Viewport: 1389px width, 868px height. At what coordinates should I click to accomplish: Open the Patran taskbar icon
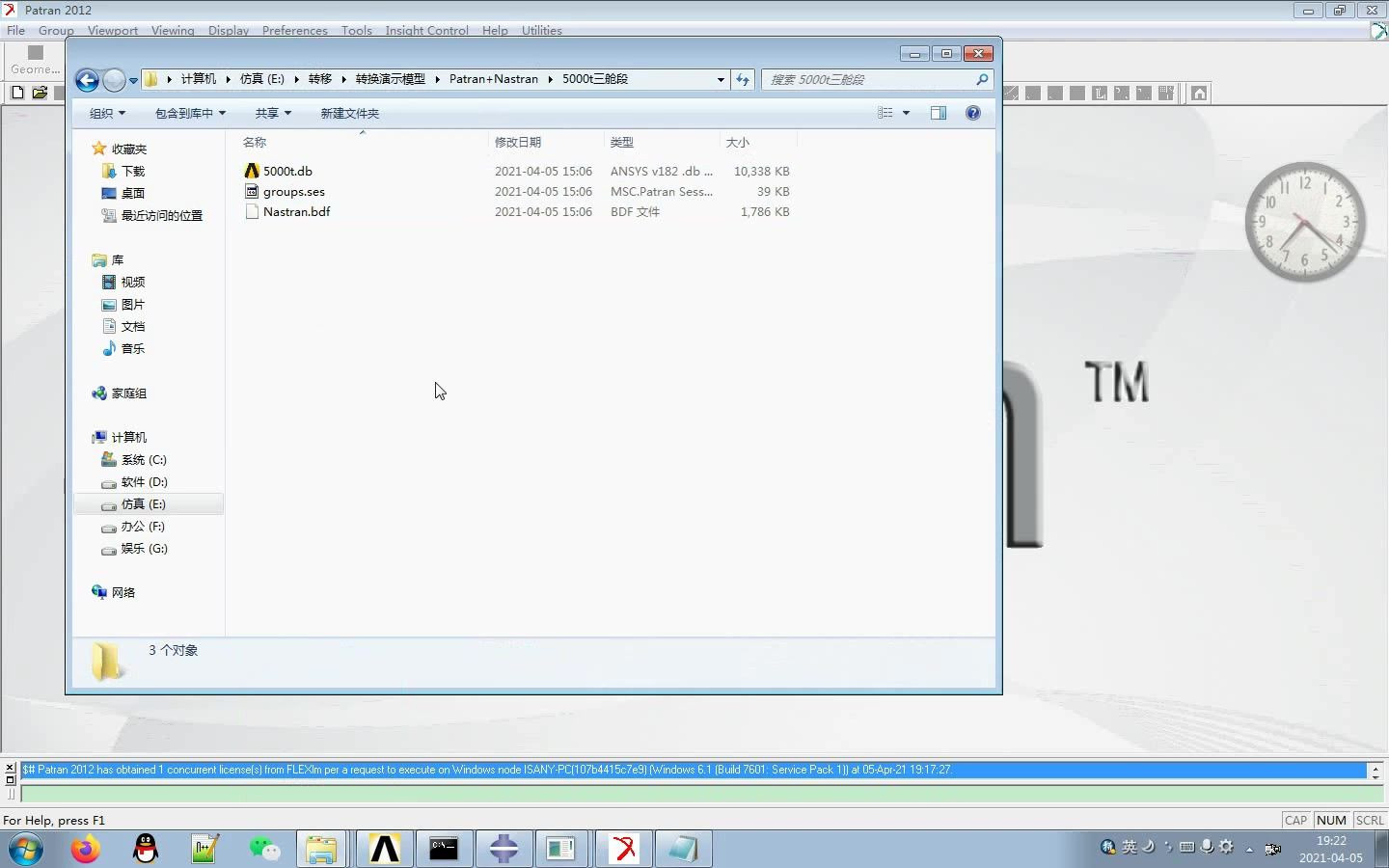623,849
